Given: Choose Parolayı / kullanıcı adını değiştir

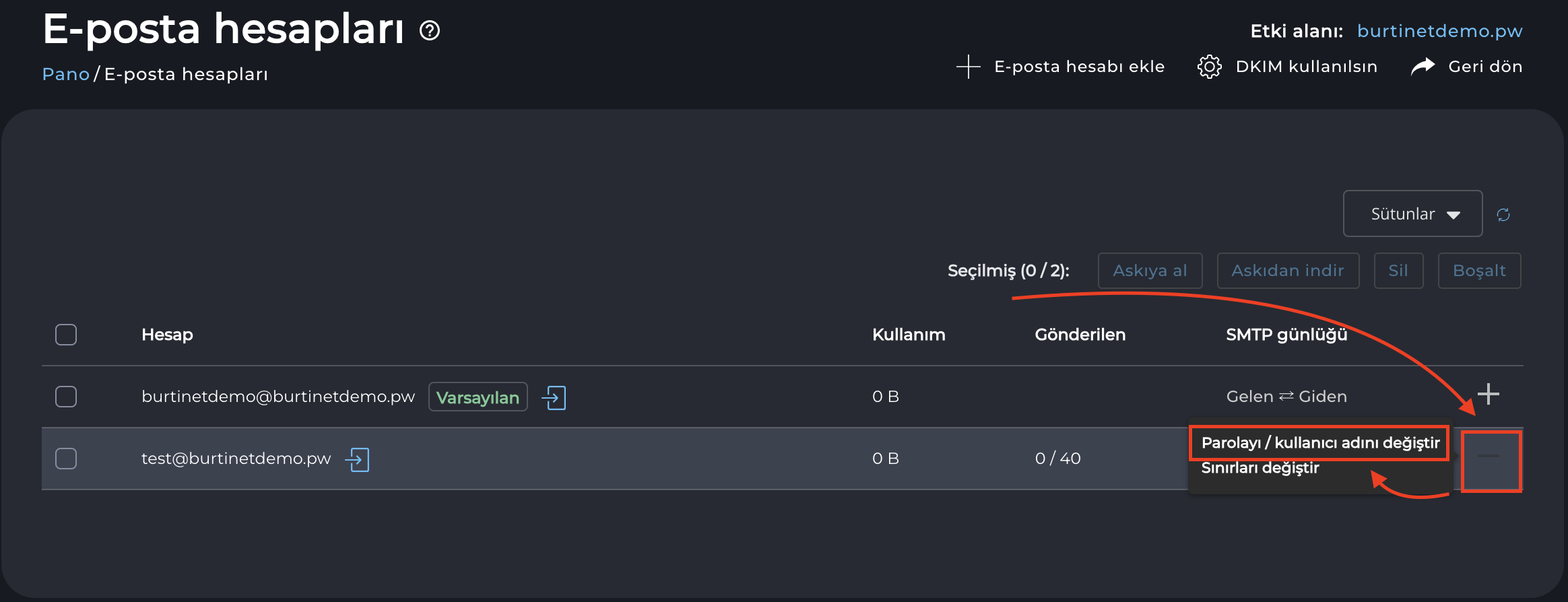Looking at the screenshot, I should (1319, 442).
